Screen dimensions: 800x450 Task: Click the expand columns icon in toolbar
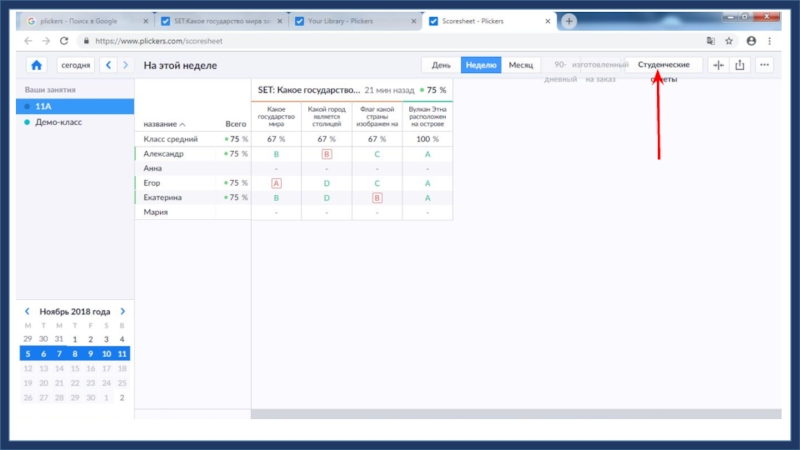coord(717,65)
